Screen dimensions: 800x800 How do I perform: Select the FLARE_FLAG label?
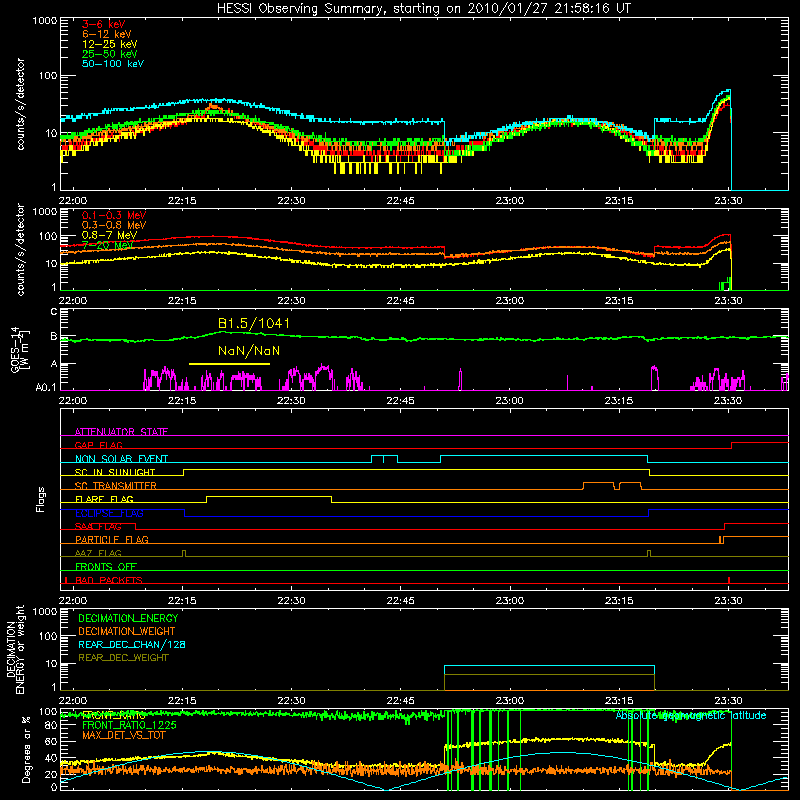[x=104, y=499]
